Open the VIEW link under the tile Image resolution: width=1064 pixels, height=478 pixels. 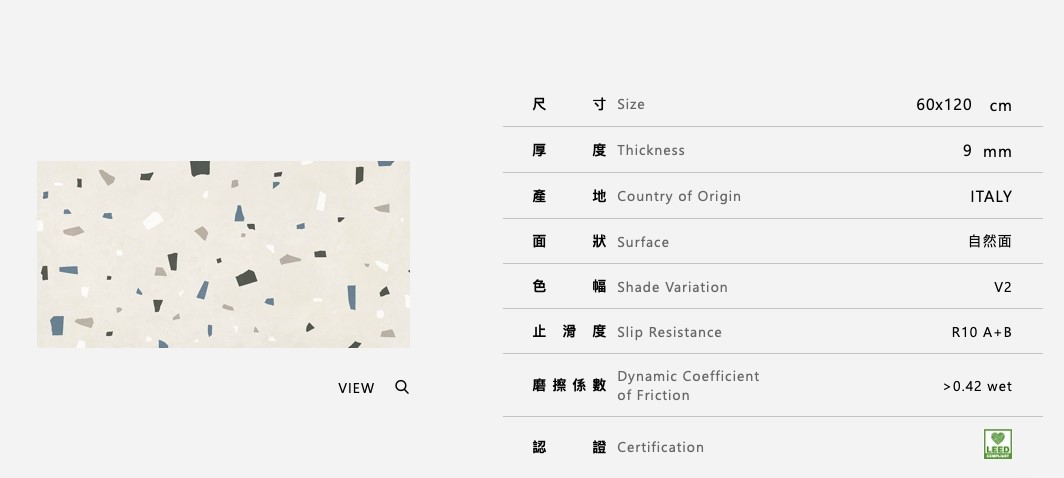pos(356,388)
